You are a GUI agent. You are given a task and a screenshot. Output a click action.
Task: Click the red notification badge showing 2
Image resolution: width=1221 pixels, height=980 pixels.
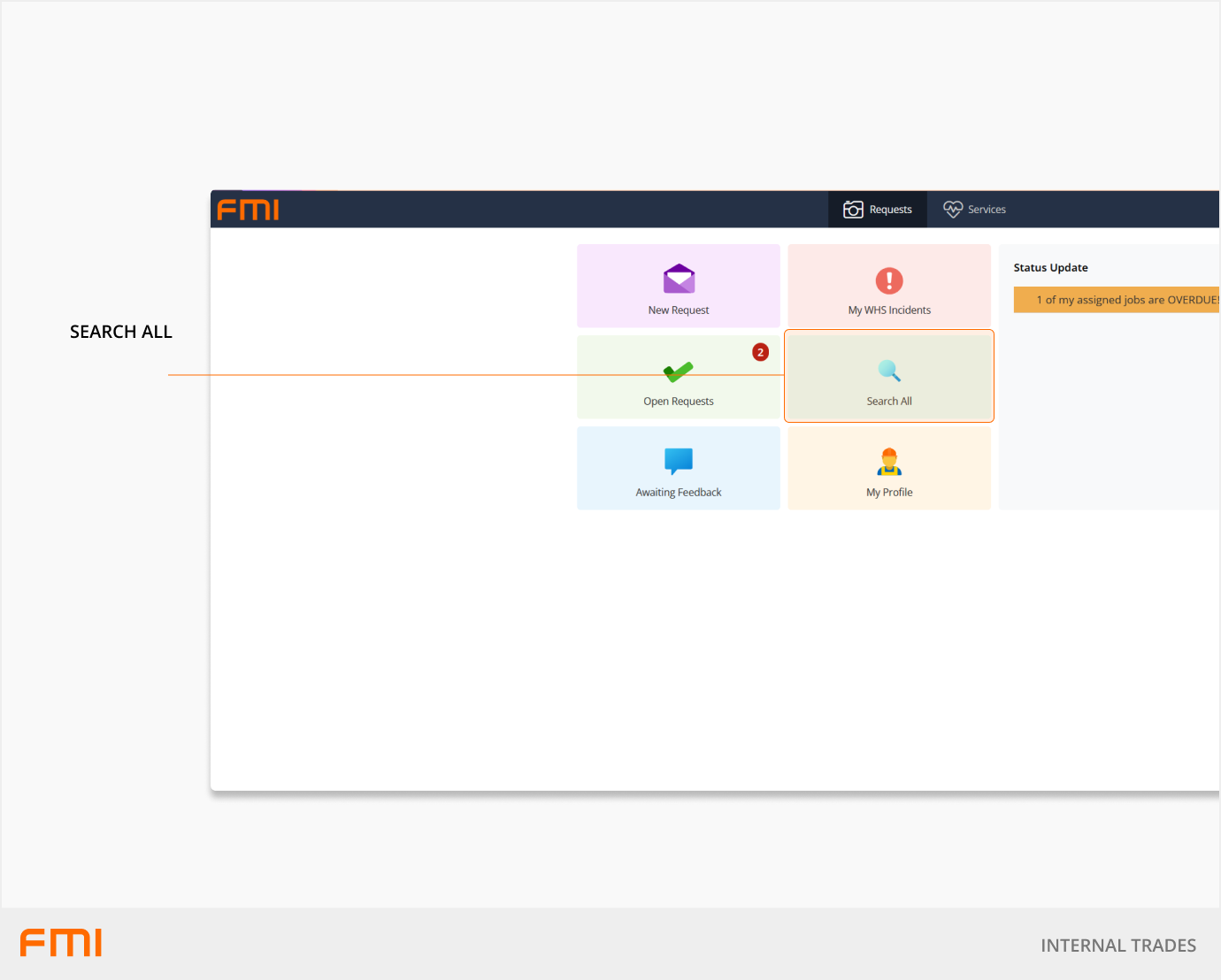point(760,352)
